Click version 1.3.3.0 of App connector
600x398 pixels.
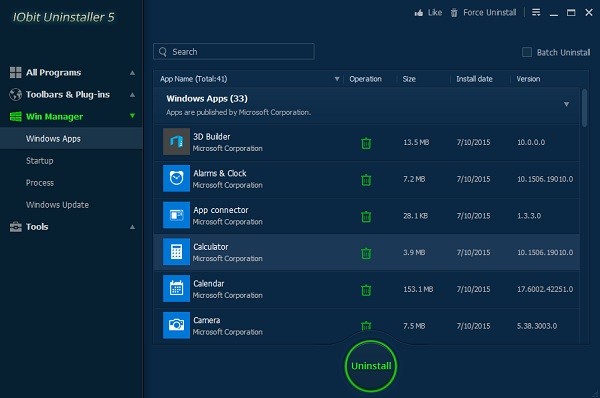tap(529, 216)
